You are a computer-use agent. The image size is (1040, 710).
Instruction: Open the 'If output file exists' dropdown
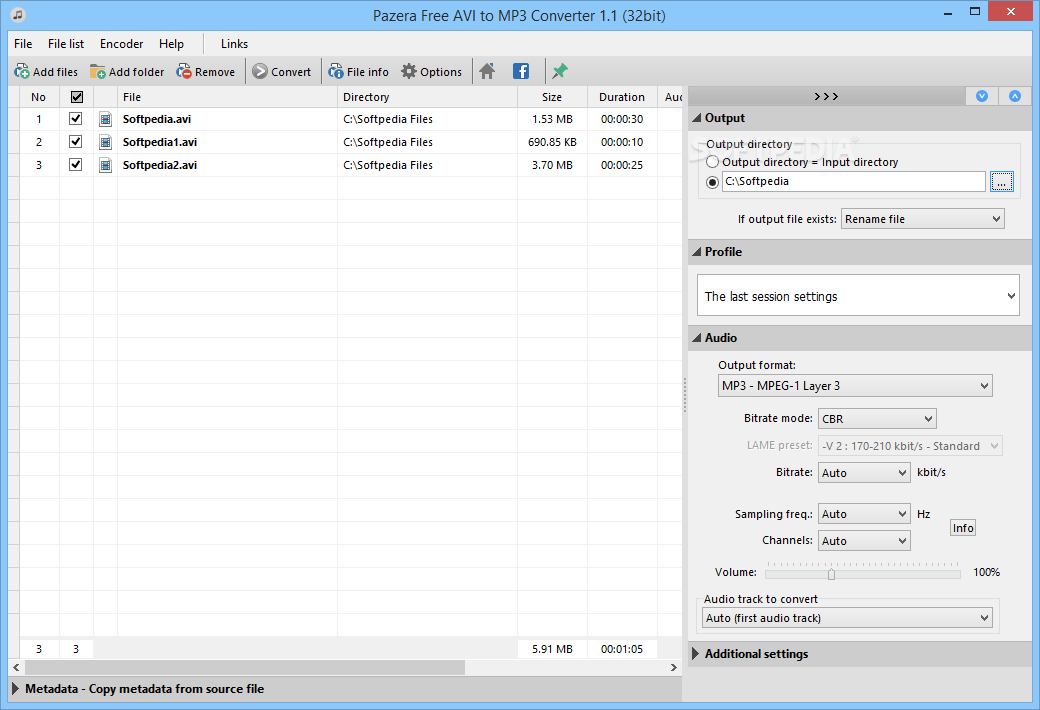923,219
